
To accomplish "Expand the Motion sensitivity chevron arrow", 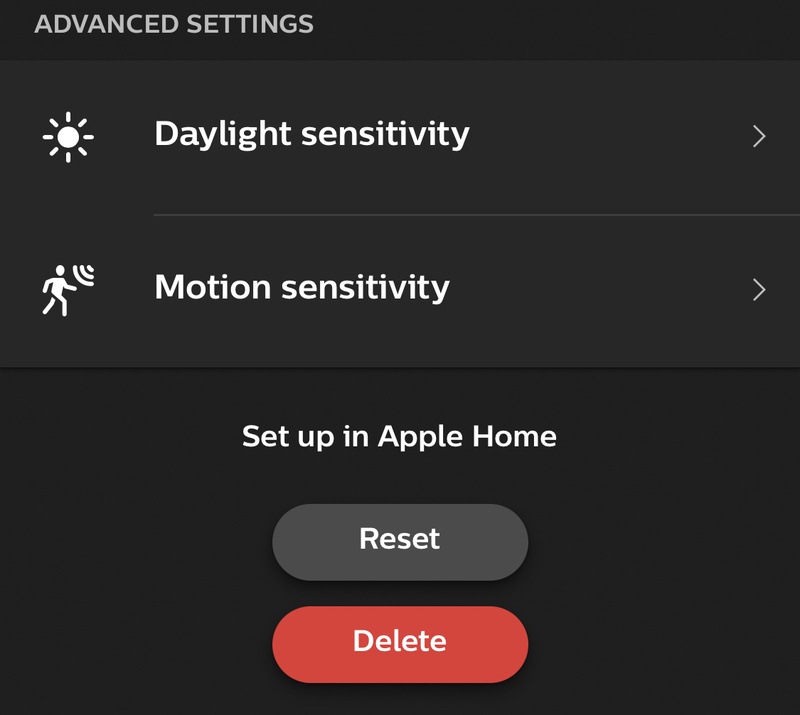I will [x=759, y=290].
